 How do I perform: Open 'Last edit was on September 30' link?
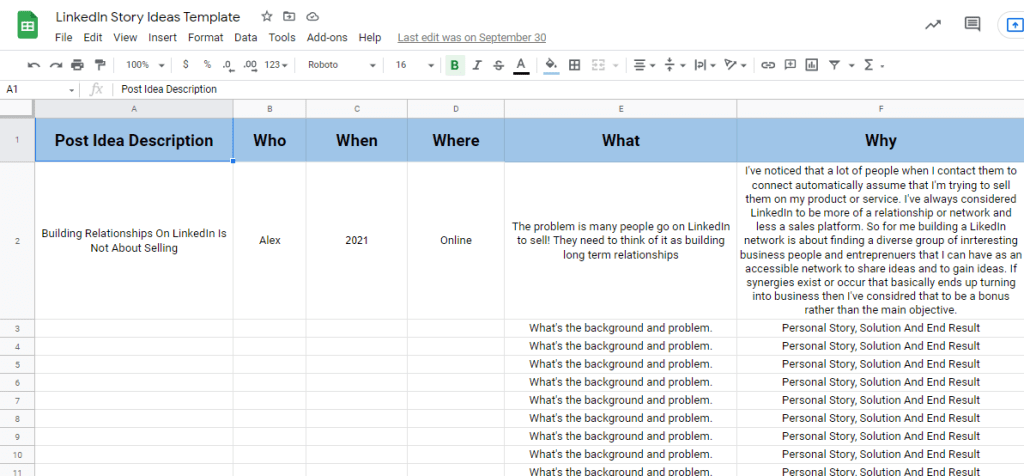(472, 38)
